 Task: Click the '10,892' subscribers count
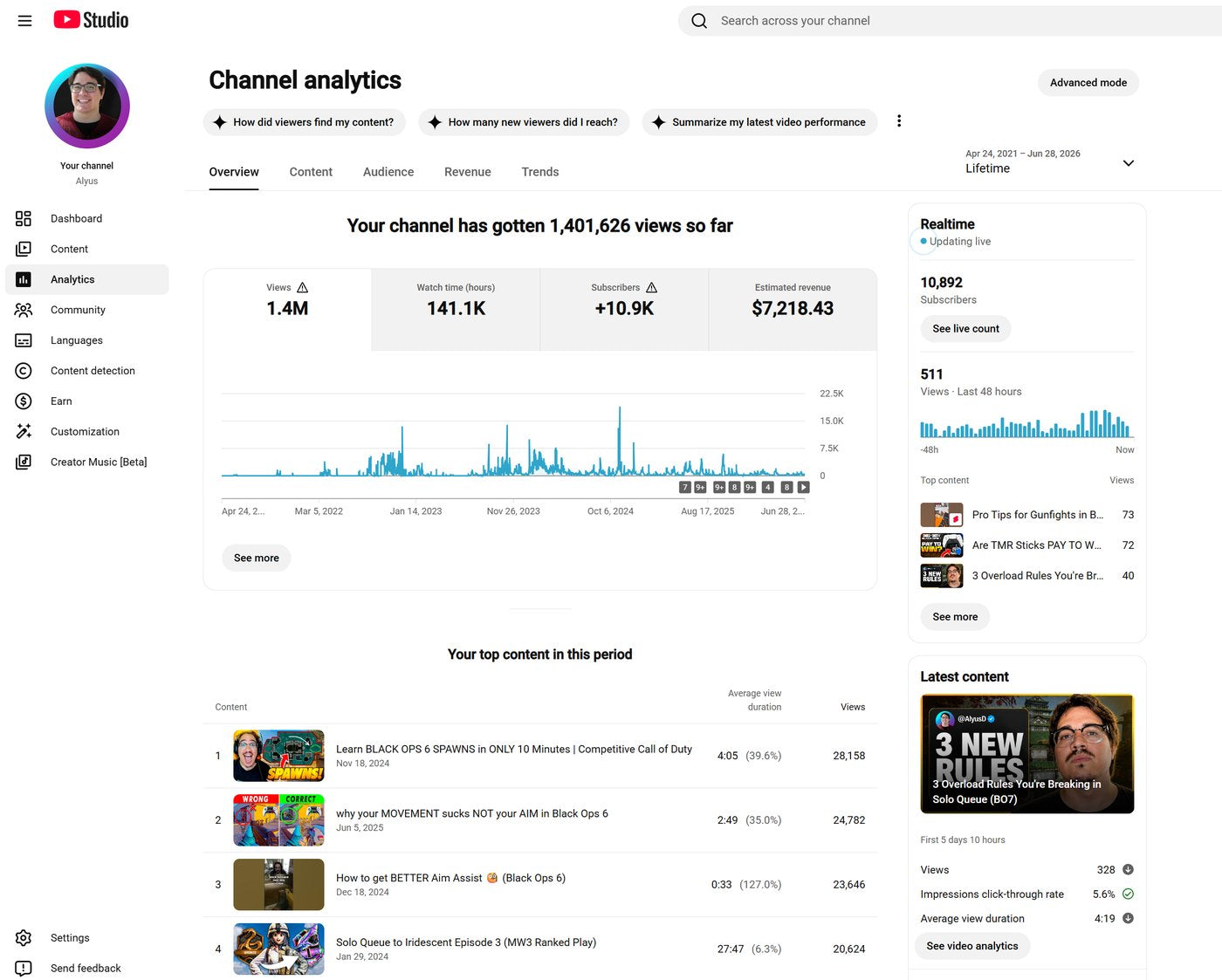(x=942, y=283)
